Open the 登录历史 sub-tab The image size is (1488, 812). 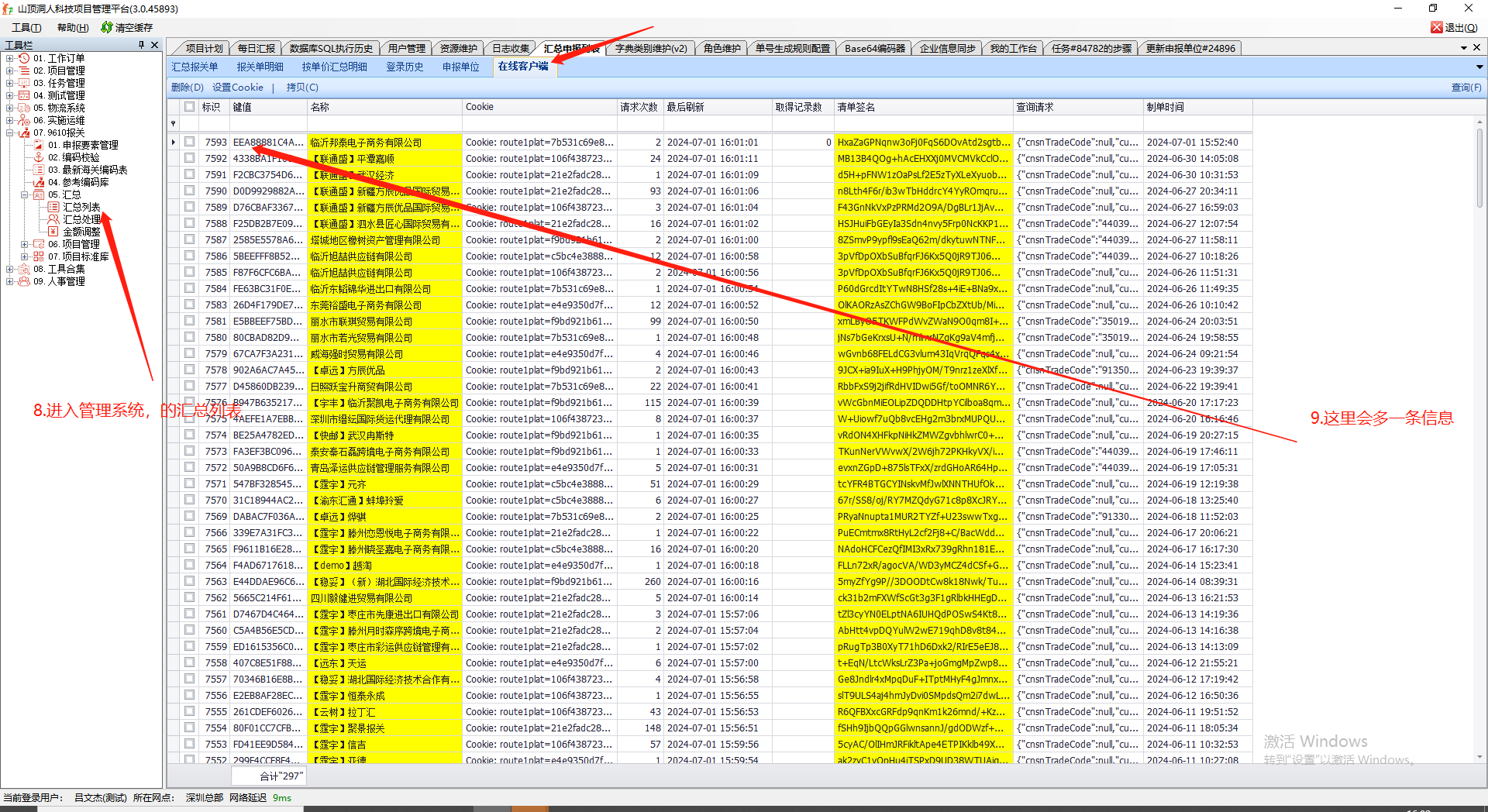(405, 67)
